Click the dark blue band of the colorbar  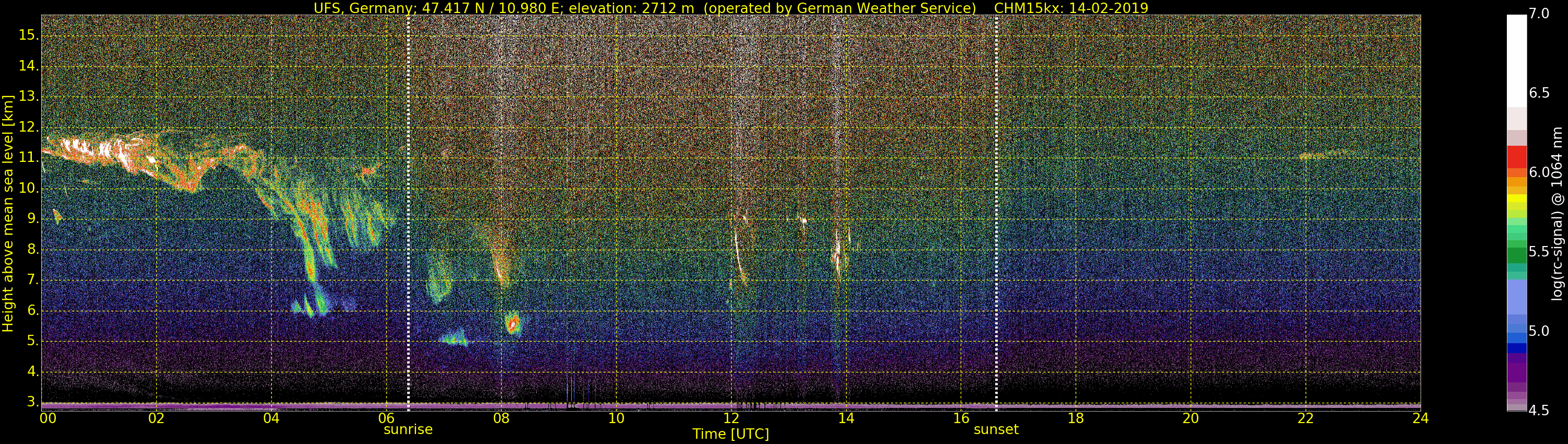[x=1516, y=348]
